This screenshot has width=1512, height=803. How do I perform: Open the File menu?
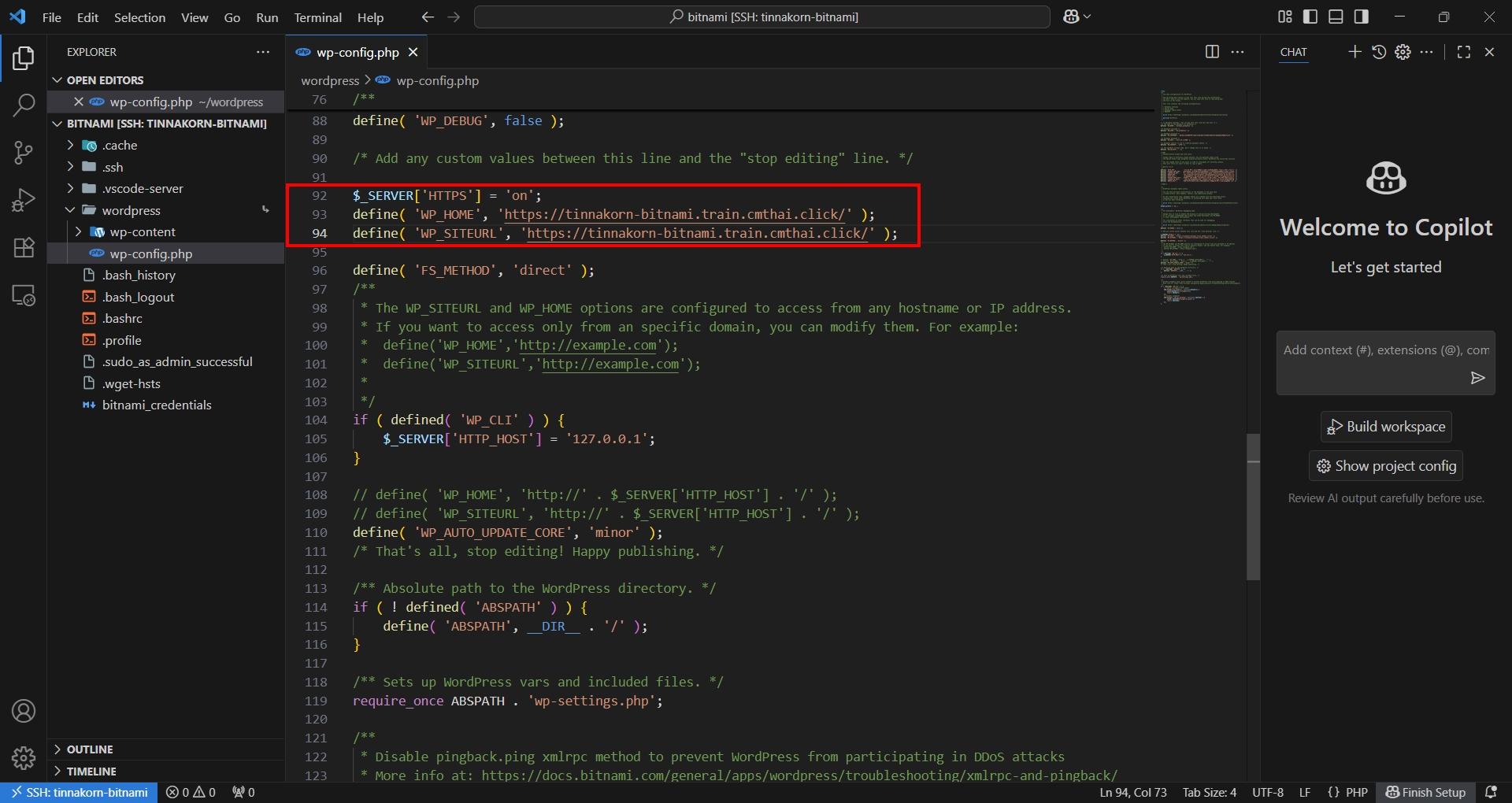click(x=52, y=17)
